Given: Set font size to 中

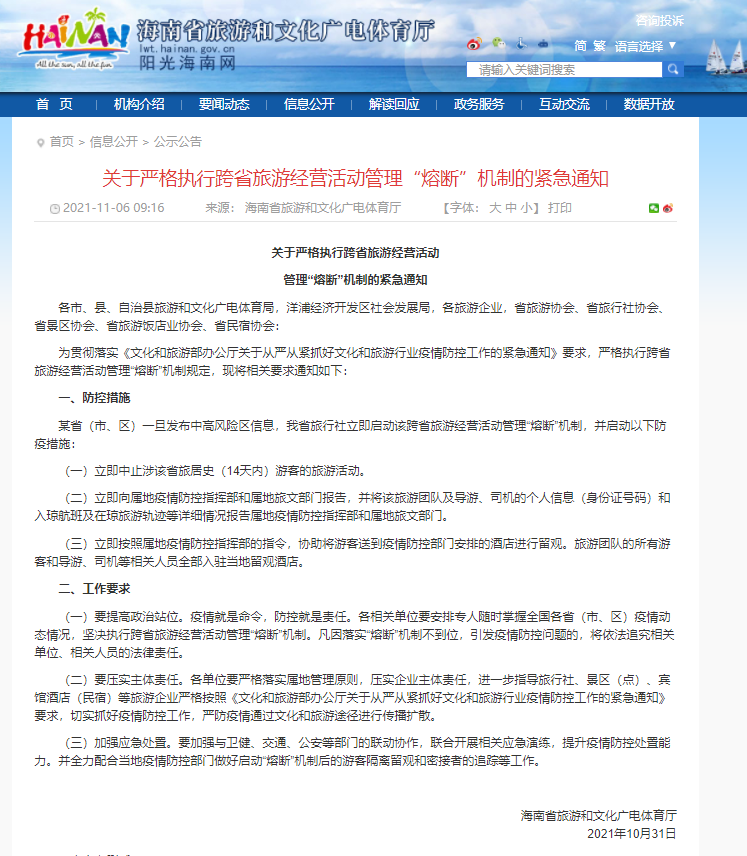Looking at the screenshot, I should pos(511,208).
